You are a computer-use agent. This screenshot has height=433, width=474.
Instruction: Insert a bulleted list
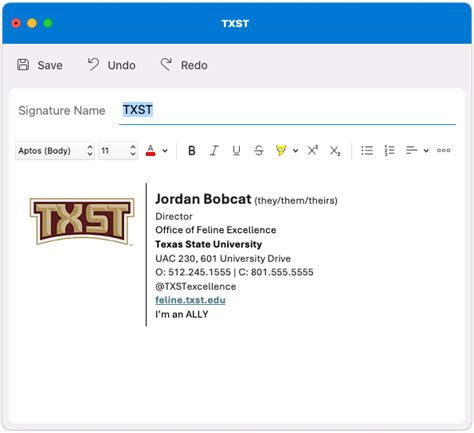point(367,151)
